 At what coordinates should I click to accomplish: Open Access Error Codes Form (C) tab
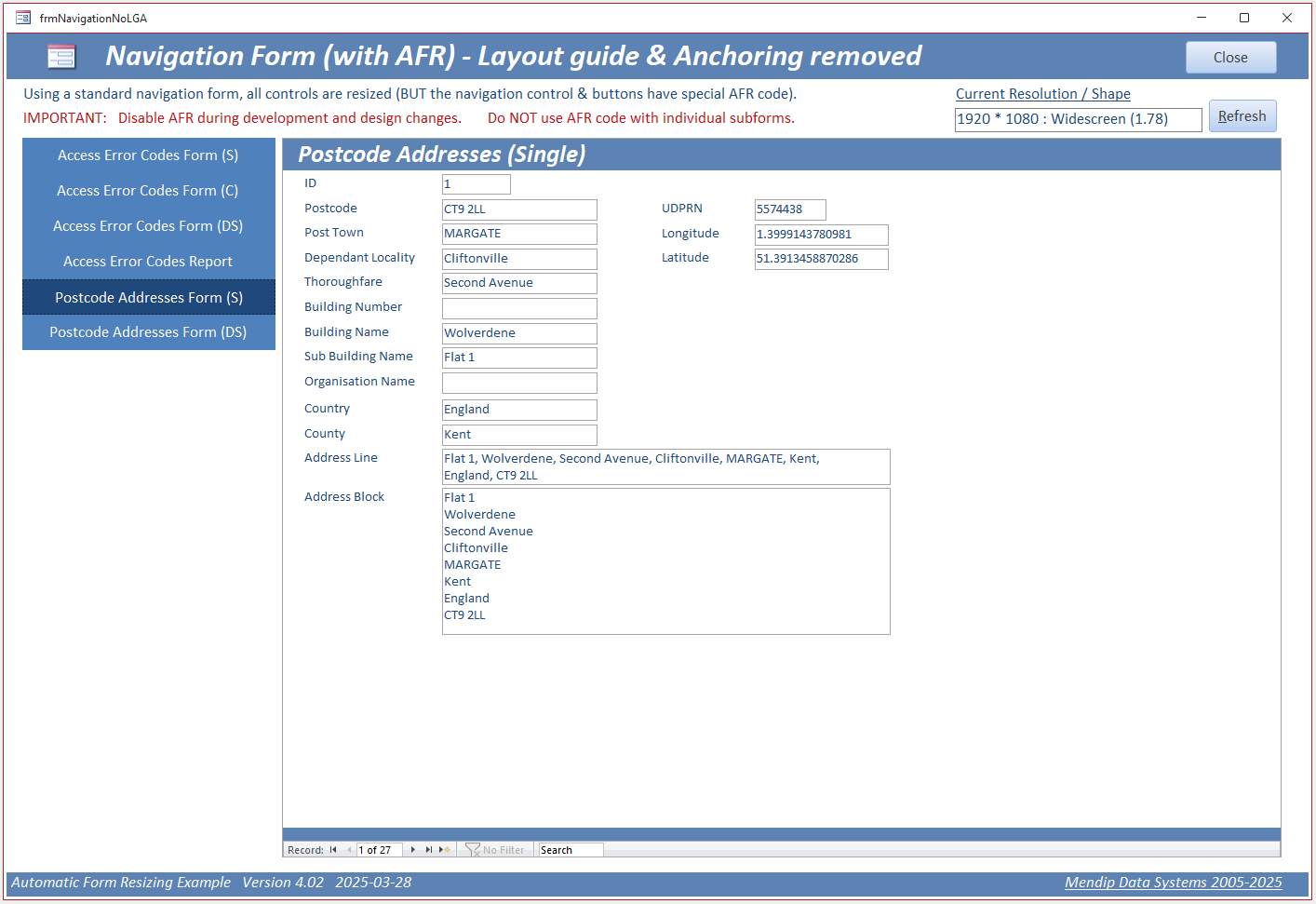point(149,191)
